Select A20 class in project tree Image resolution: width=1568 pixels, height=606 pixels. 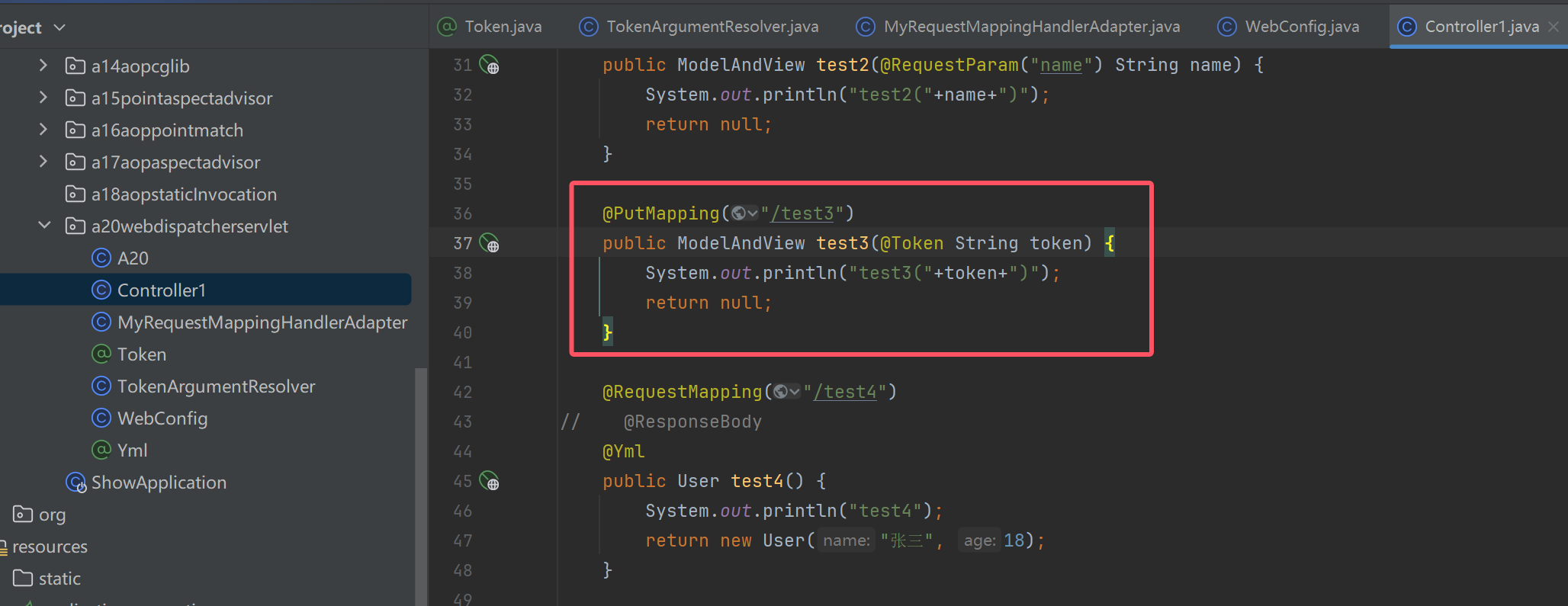pos(133,258)
